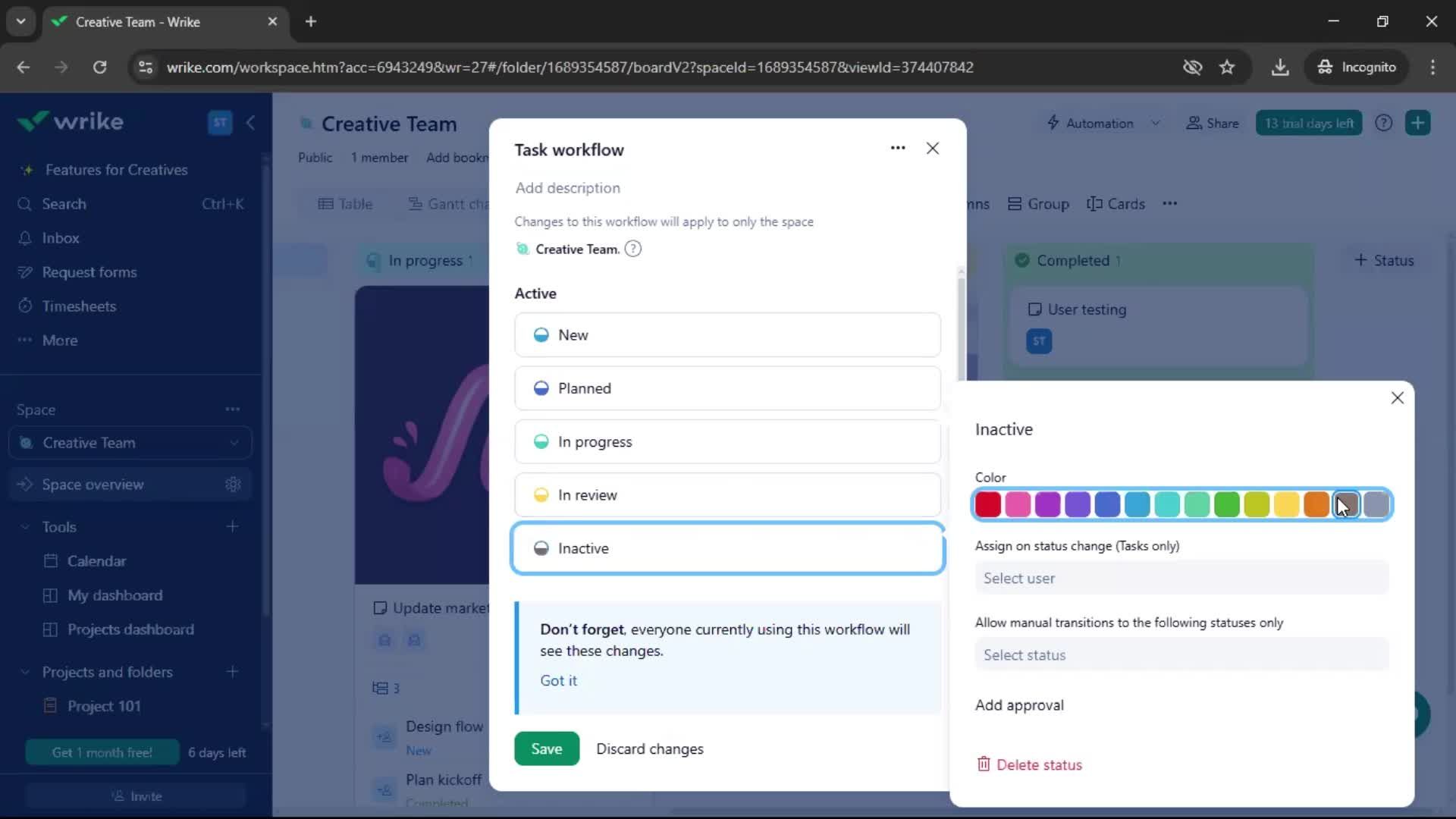Image resolution: width=1456 pixels, height=819 pixels.
Task: Close the Inactive status settings panel
Action: [x=1398, y=397]
